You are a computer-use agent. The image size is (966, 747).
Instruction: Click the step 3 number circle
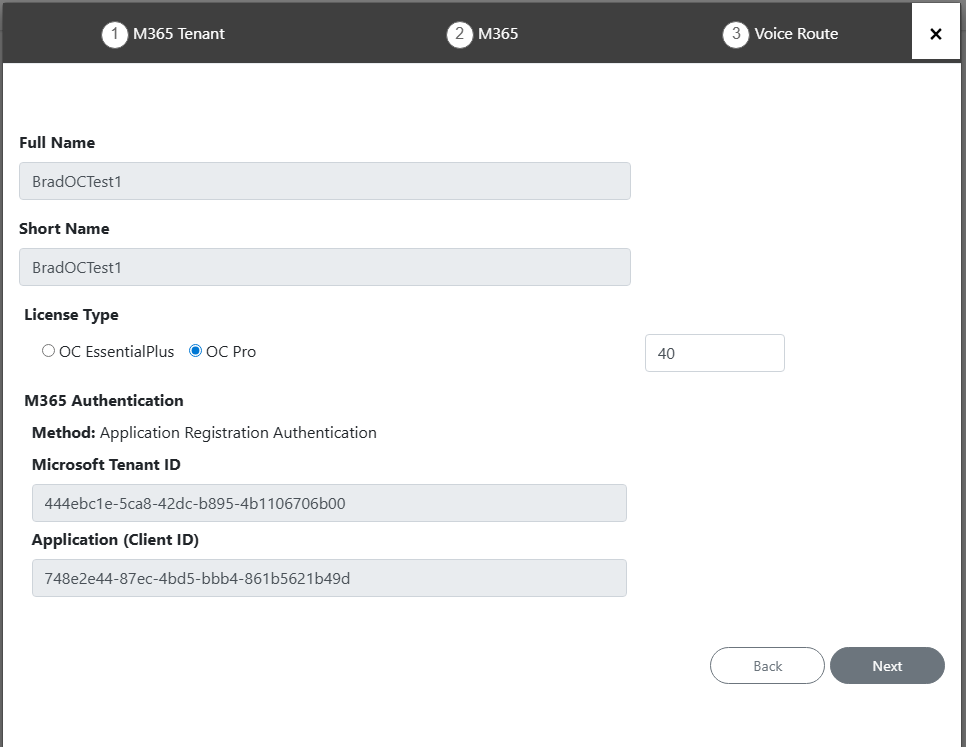point(736,35)
